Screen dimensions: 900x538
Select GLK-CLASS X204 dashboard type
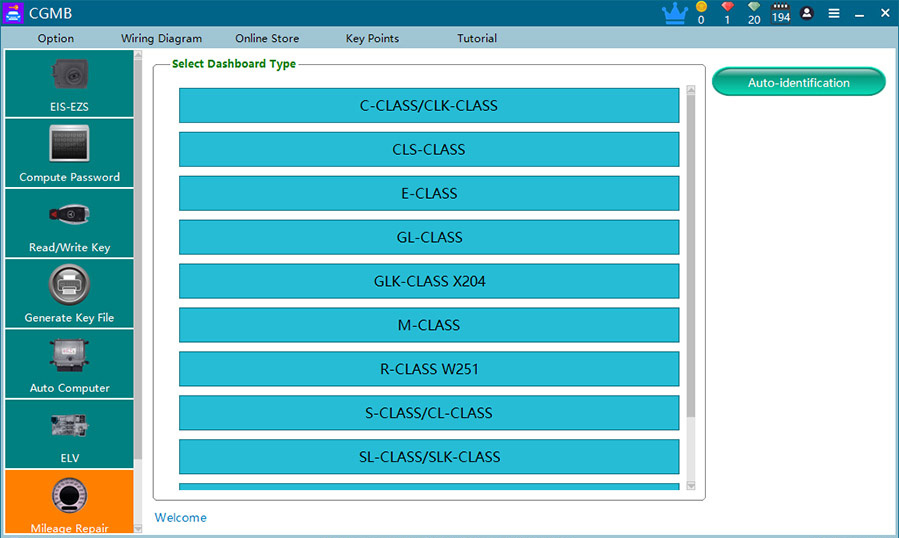(428, 282)
